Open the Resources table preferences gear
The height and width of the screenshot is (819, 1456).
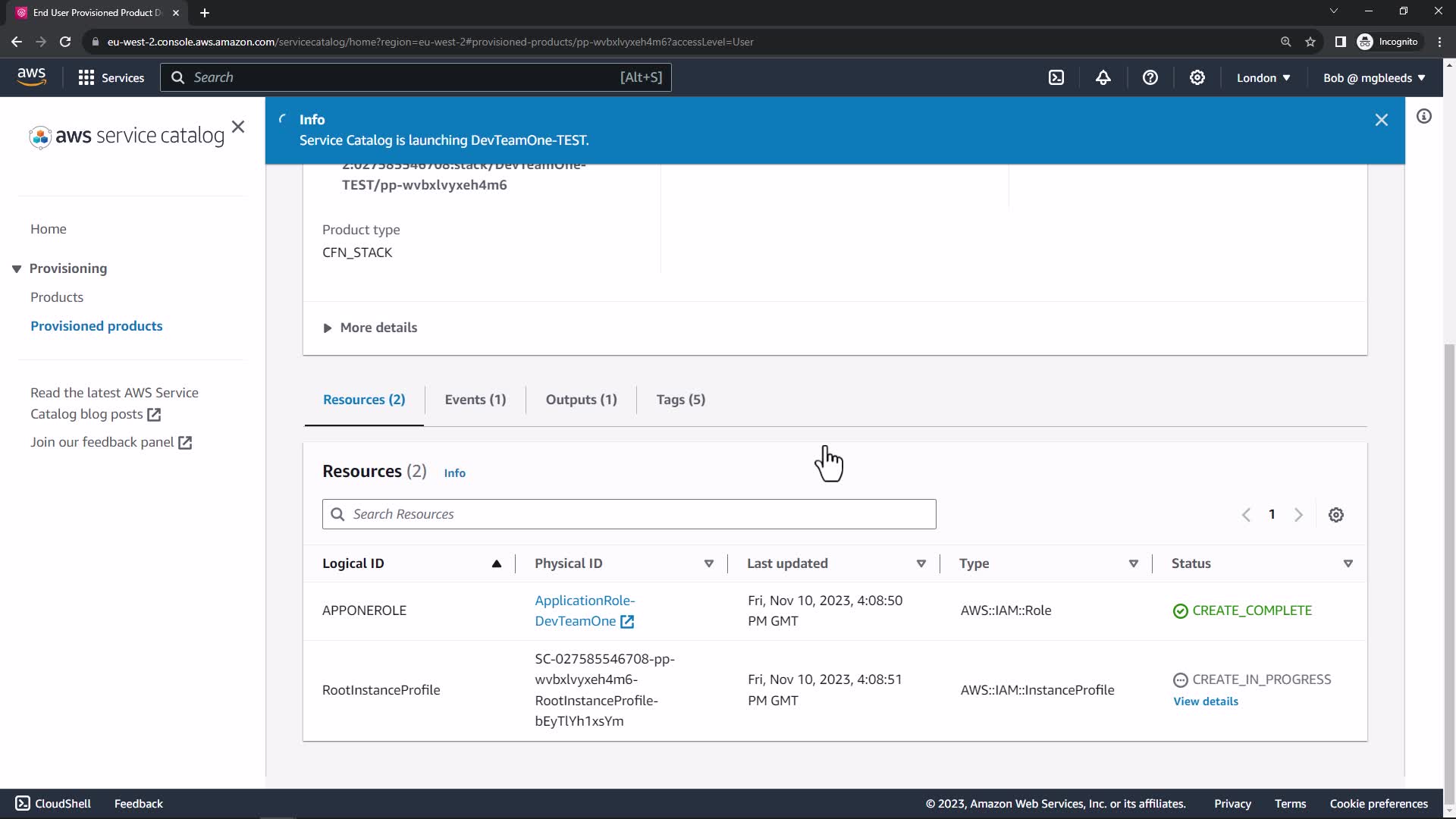click(1336, 515)
